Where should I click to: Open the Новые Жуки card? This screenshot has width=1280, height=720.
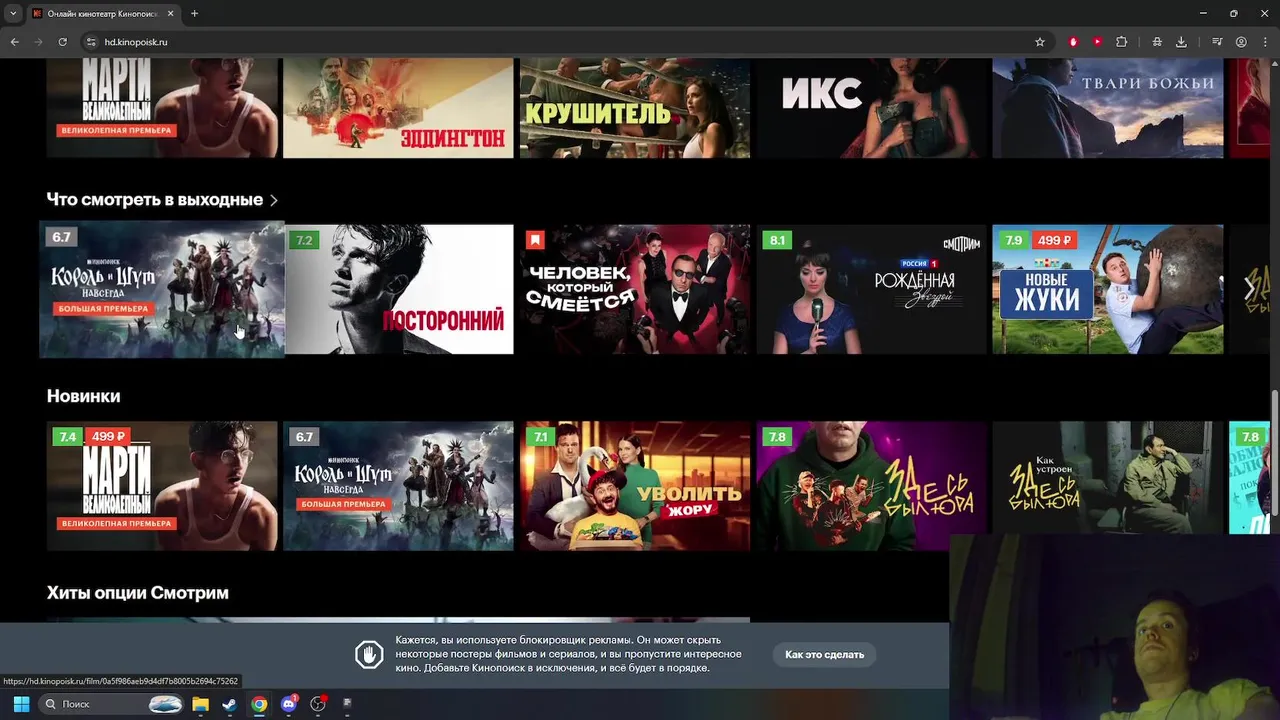[1107, 289]
